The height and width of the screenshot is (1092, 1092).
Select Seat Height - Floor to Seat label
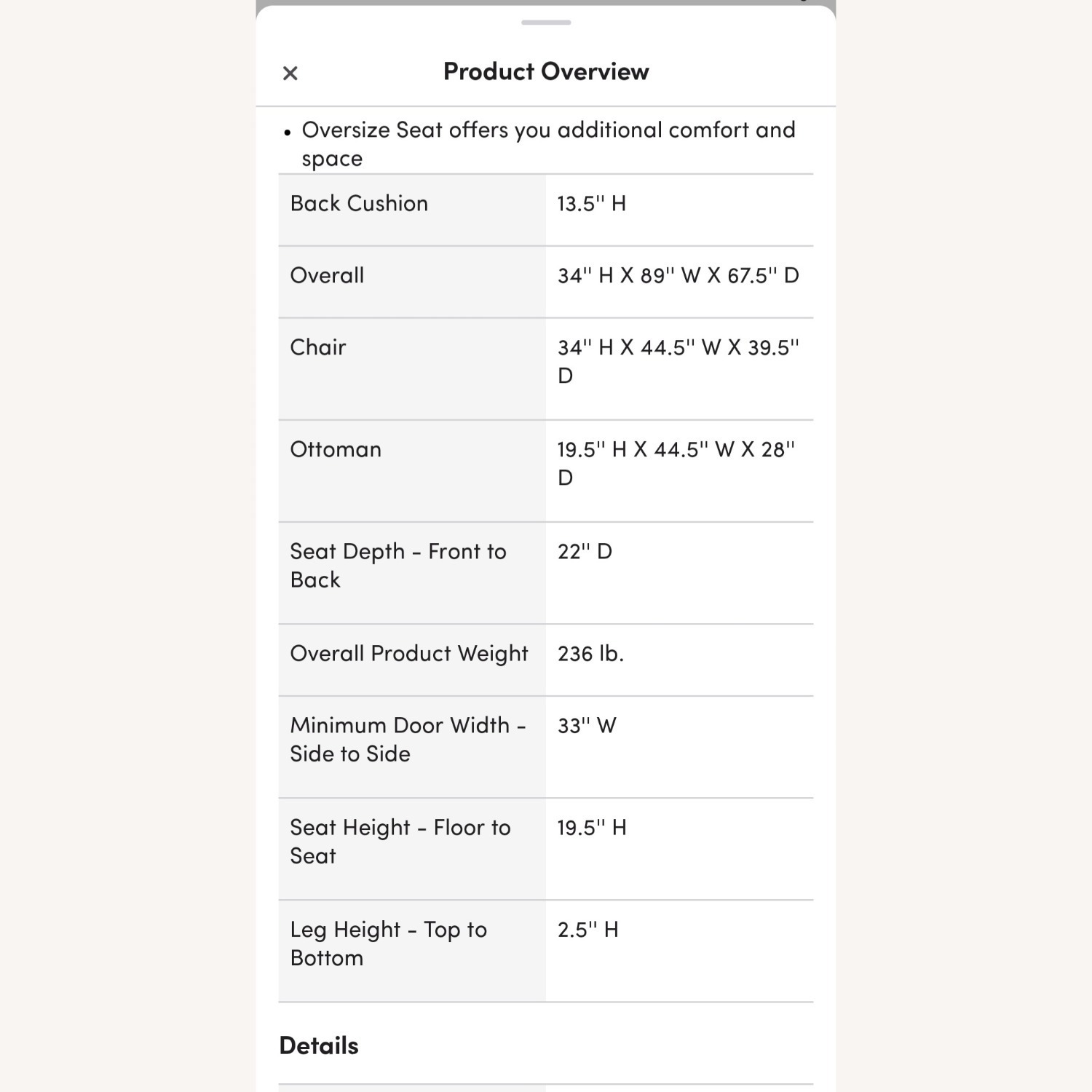pyautogui.click(x=400, y=842)
